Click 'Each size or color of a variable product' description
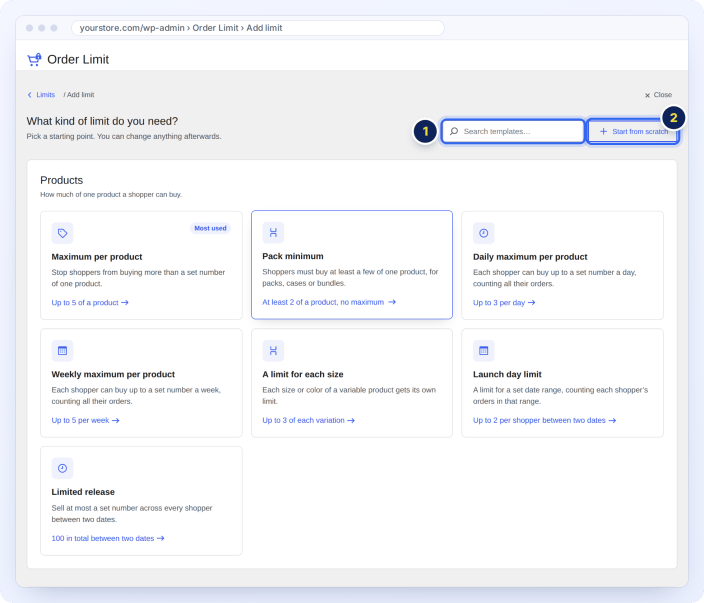This screenshot has height=603, width=704. click(349, 396)
